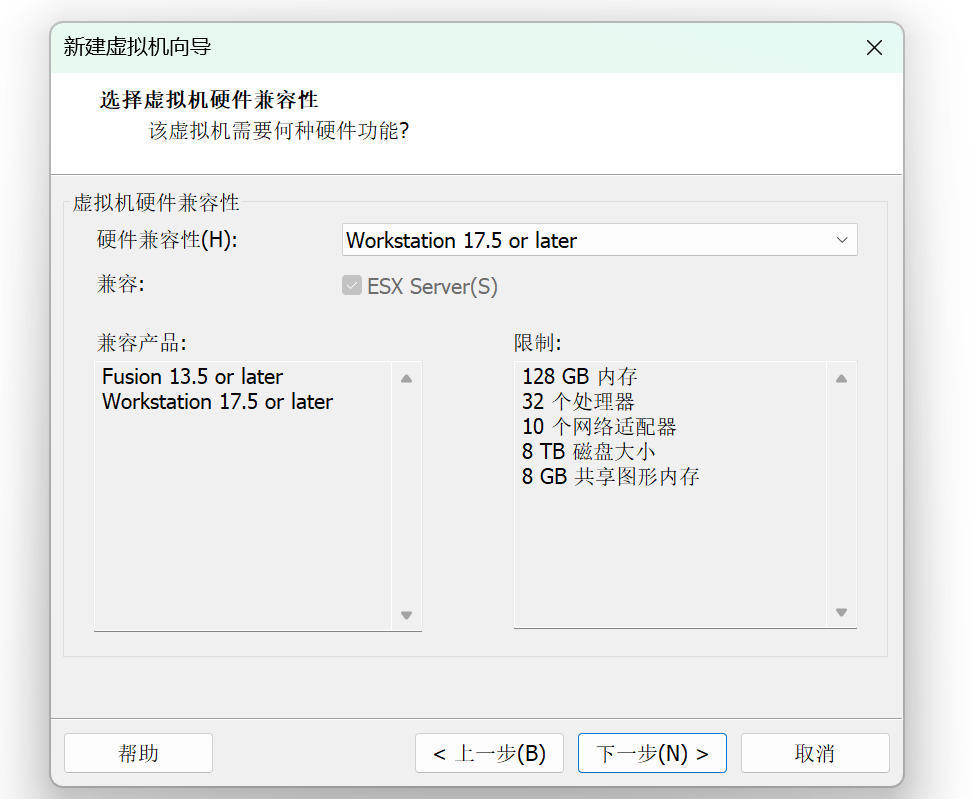Click the 兼容产品 list scroll down arrow
The height and width of the screenshot is (799, 971).
pyautogui.click(x=406, y=615)
